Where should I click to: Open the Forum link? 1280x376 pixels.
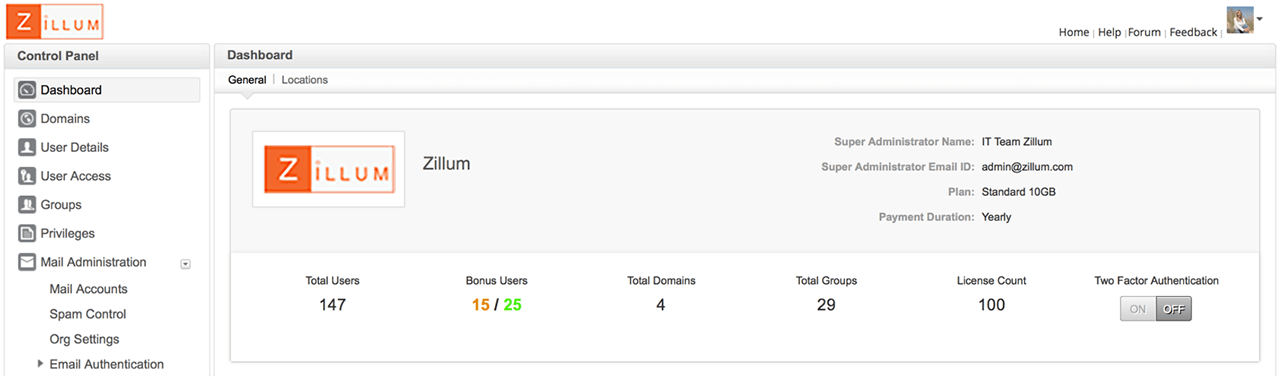pyautogui.click(x=1144, y=32)
